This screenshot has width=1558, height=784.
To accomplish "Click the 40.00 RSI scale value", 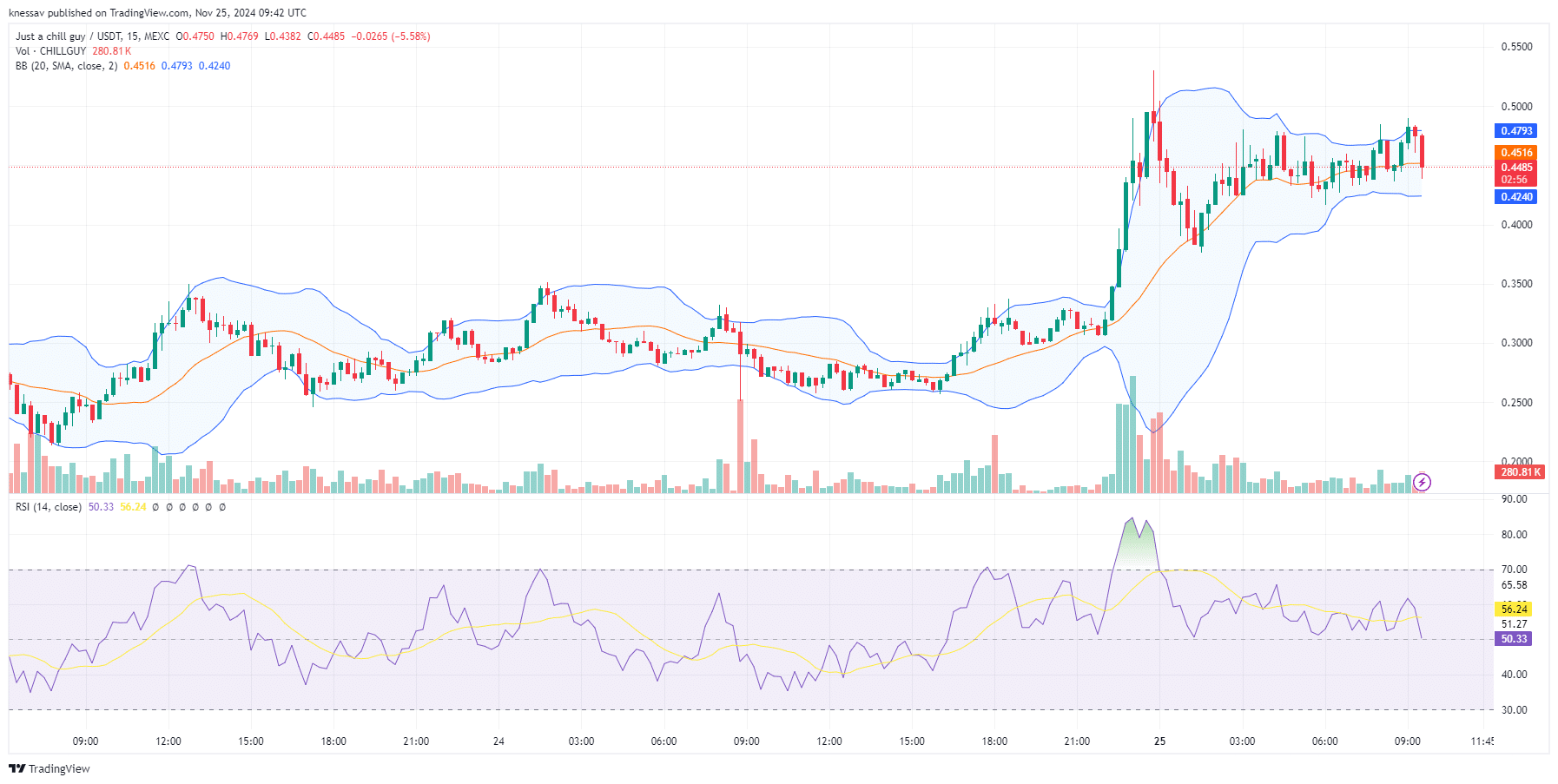I will coord(1514,675).
